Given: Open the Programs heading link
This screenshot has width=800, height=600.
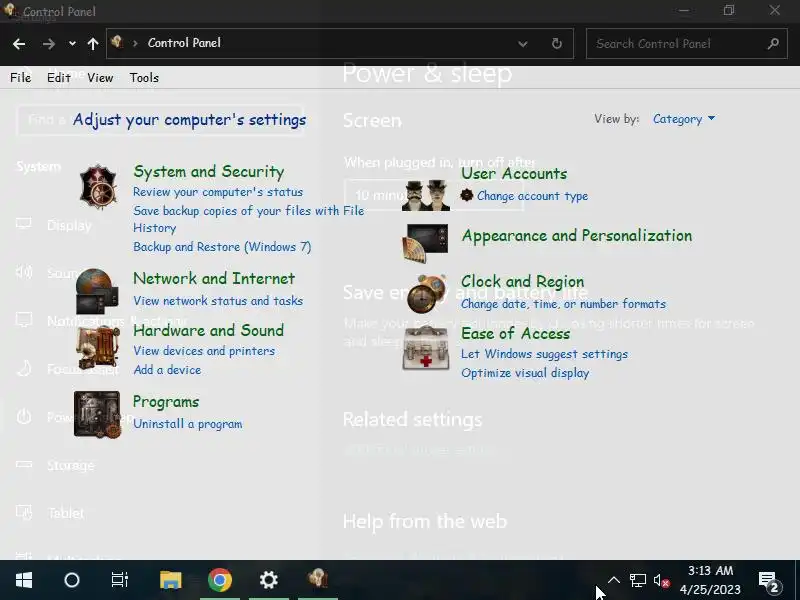Looking at the screenshot, I should 166,402.
